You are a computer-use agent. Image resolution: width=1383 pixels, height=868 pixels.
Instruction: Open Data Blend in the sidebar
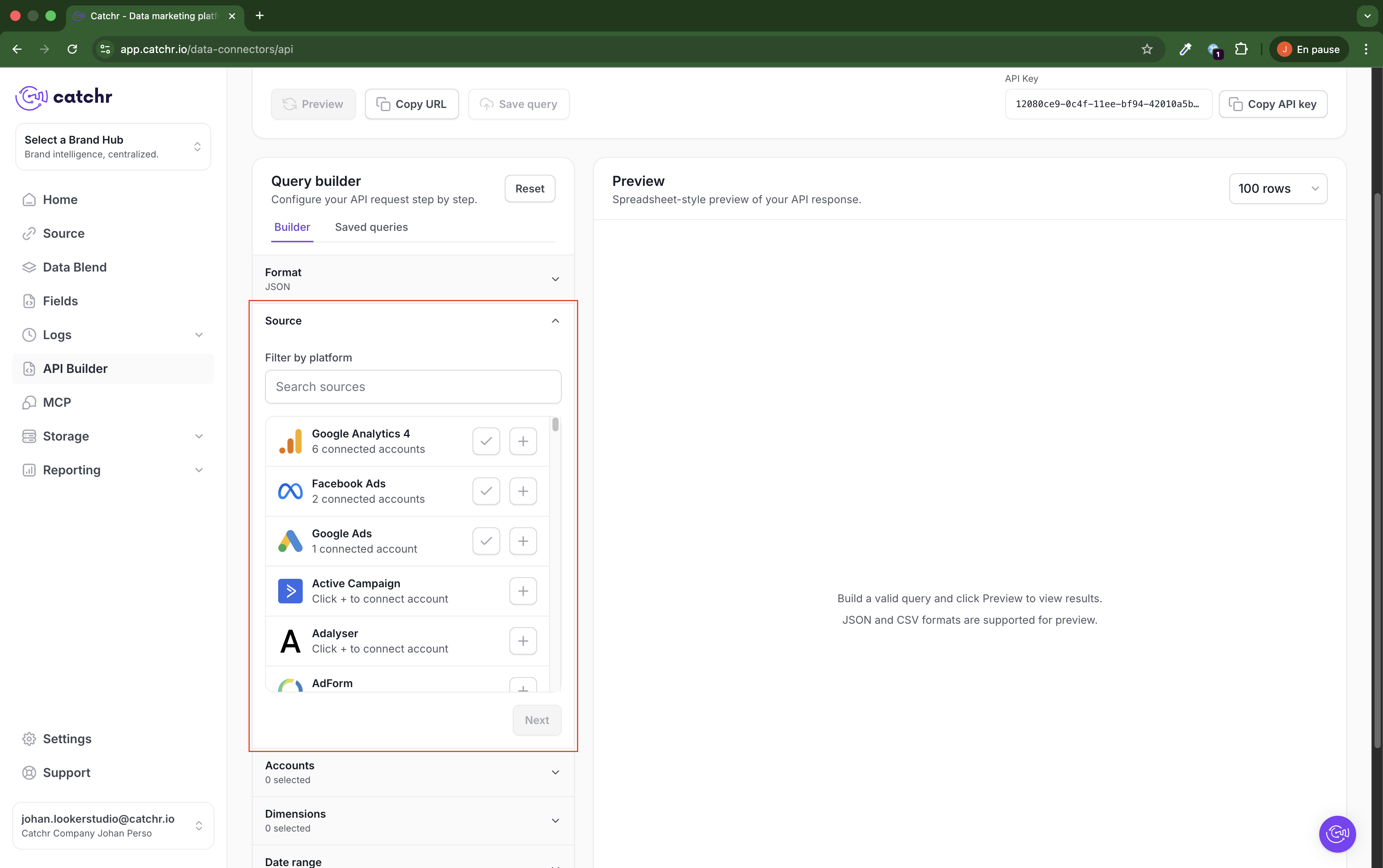[75, 267]
